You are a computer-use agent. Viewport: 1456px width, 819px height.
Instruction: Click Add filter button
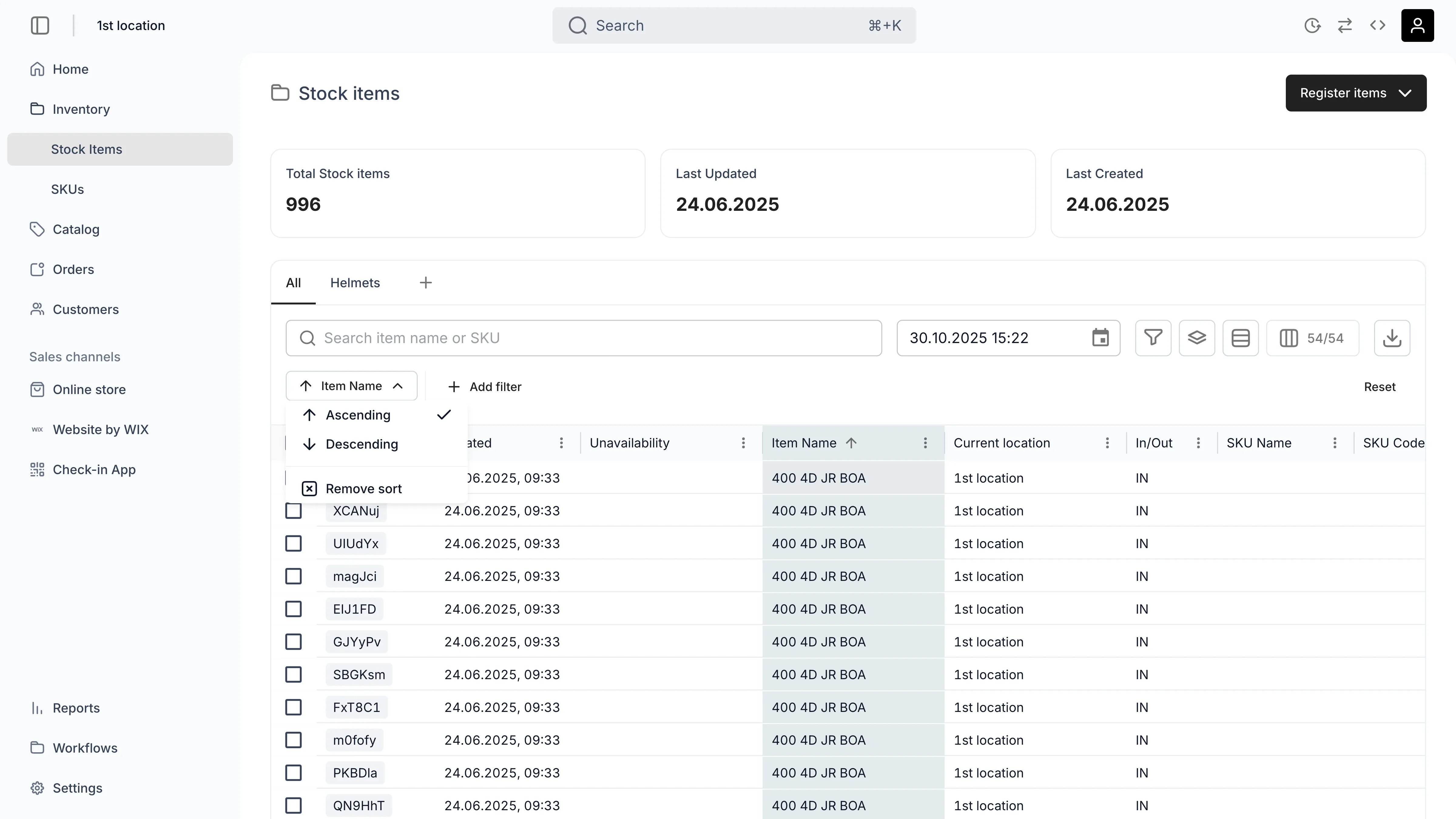(x=485, y=387)
